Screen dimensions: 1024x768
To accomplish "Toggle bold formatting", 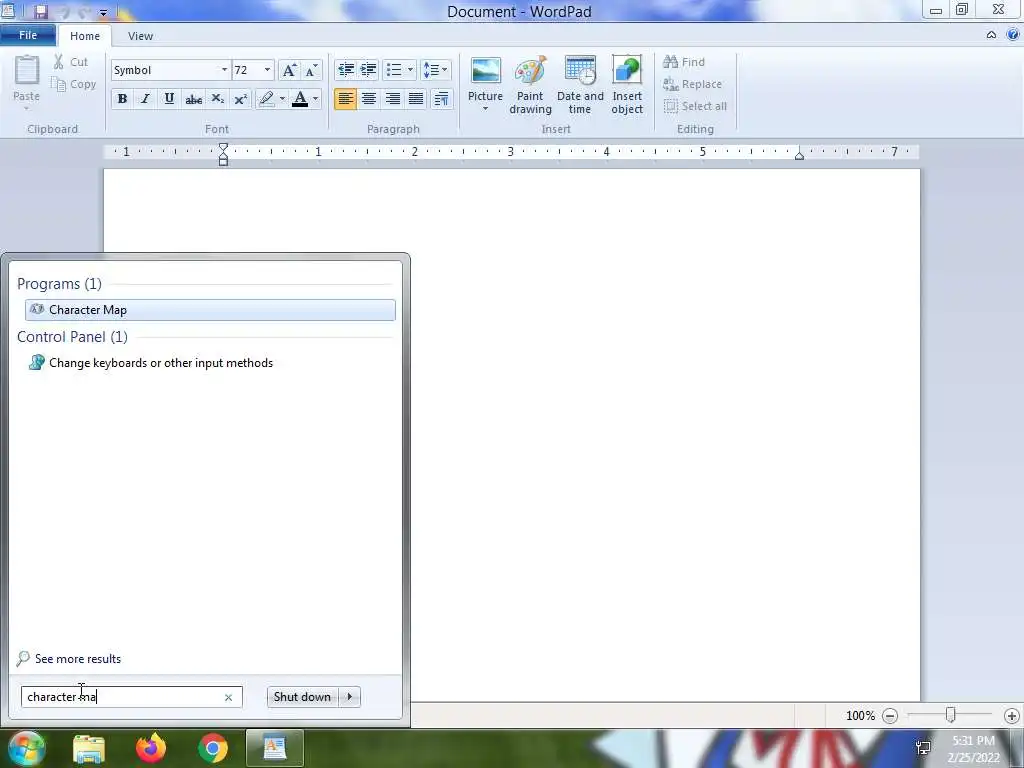I will point(122,99).
